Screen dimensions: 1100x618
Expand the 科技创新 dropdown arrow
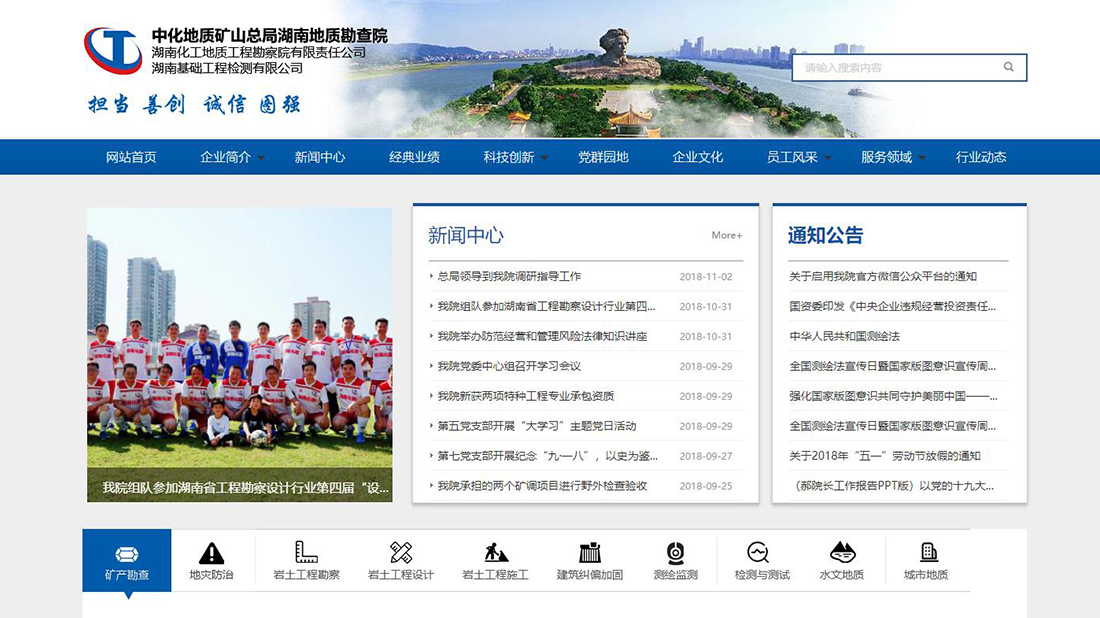tap(544, 158)
